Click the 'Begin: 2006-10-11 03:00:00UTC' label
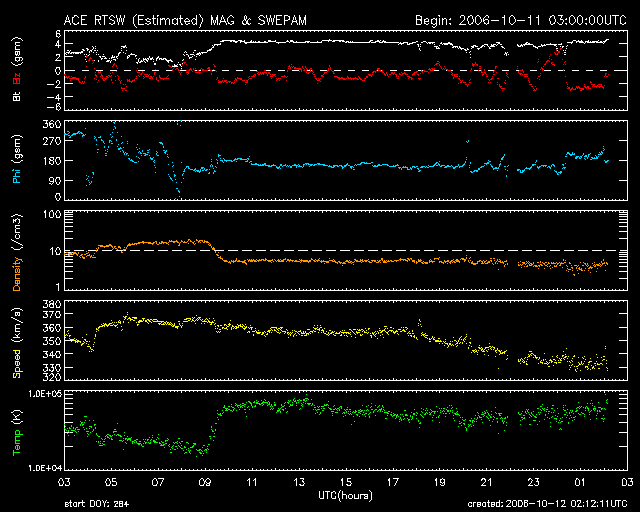 521,20
